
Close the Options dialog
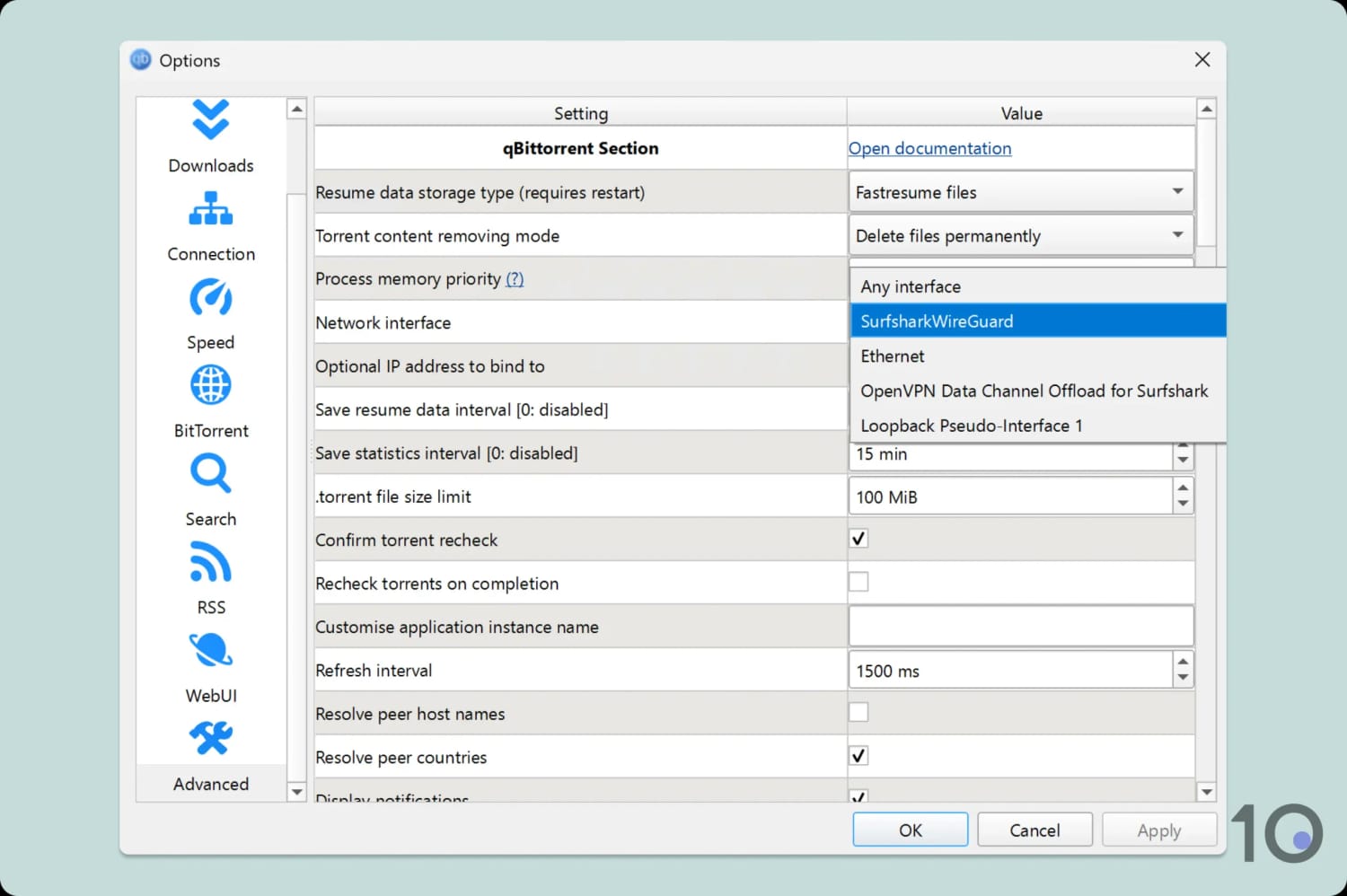pos(1202,59)
